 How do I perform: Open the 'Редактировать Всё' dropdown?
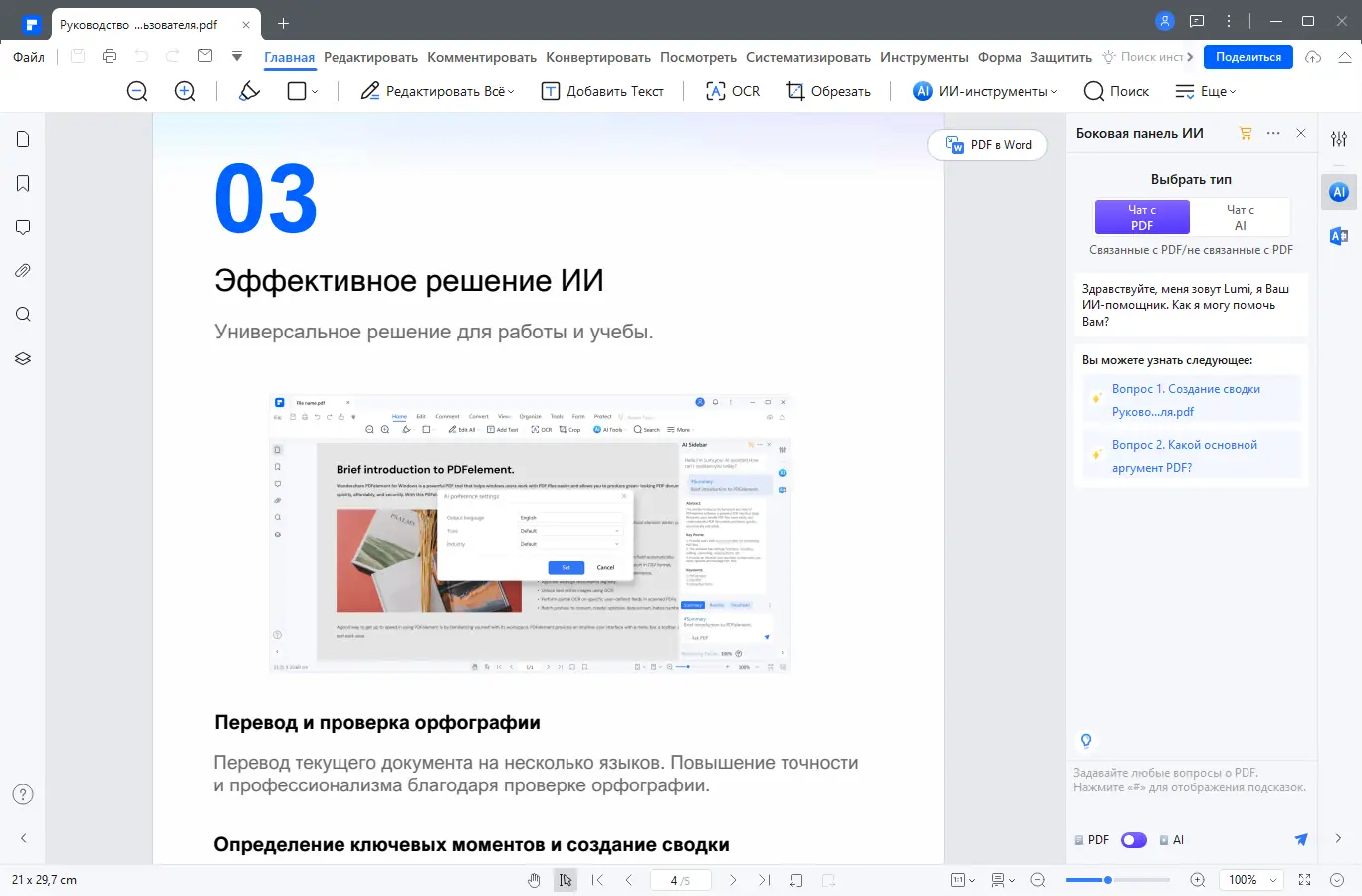(x=436, y=91)
